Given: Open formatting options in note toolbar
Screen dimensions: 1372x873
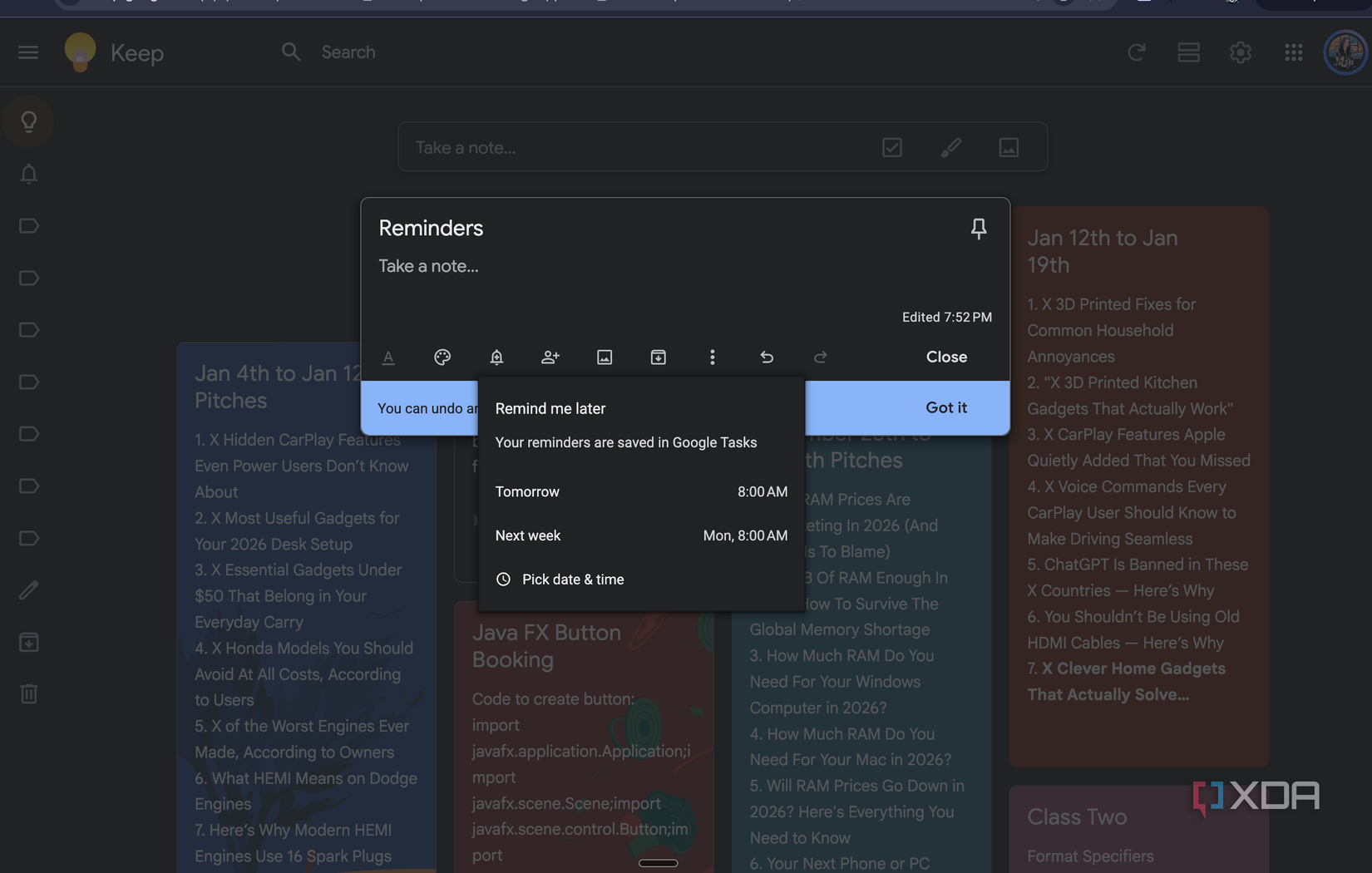Looking at the screenshot, I should [388, 358].
